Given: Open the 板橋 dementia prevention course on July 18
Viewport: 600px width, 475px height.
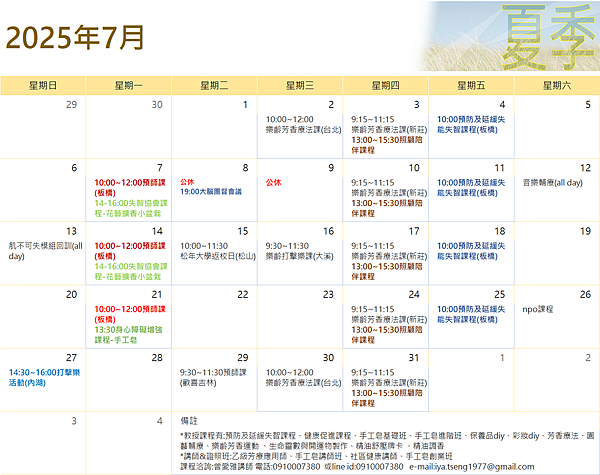Looking at the screenshot, I should 471,251.
